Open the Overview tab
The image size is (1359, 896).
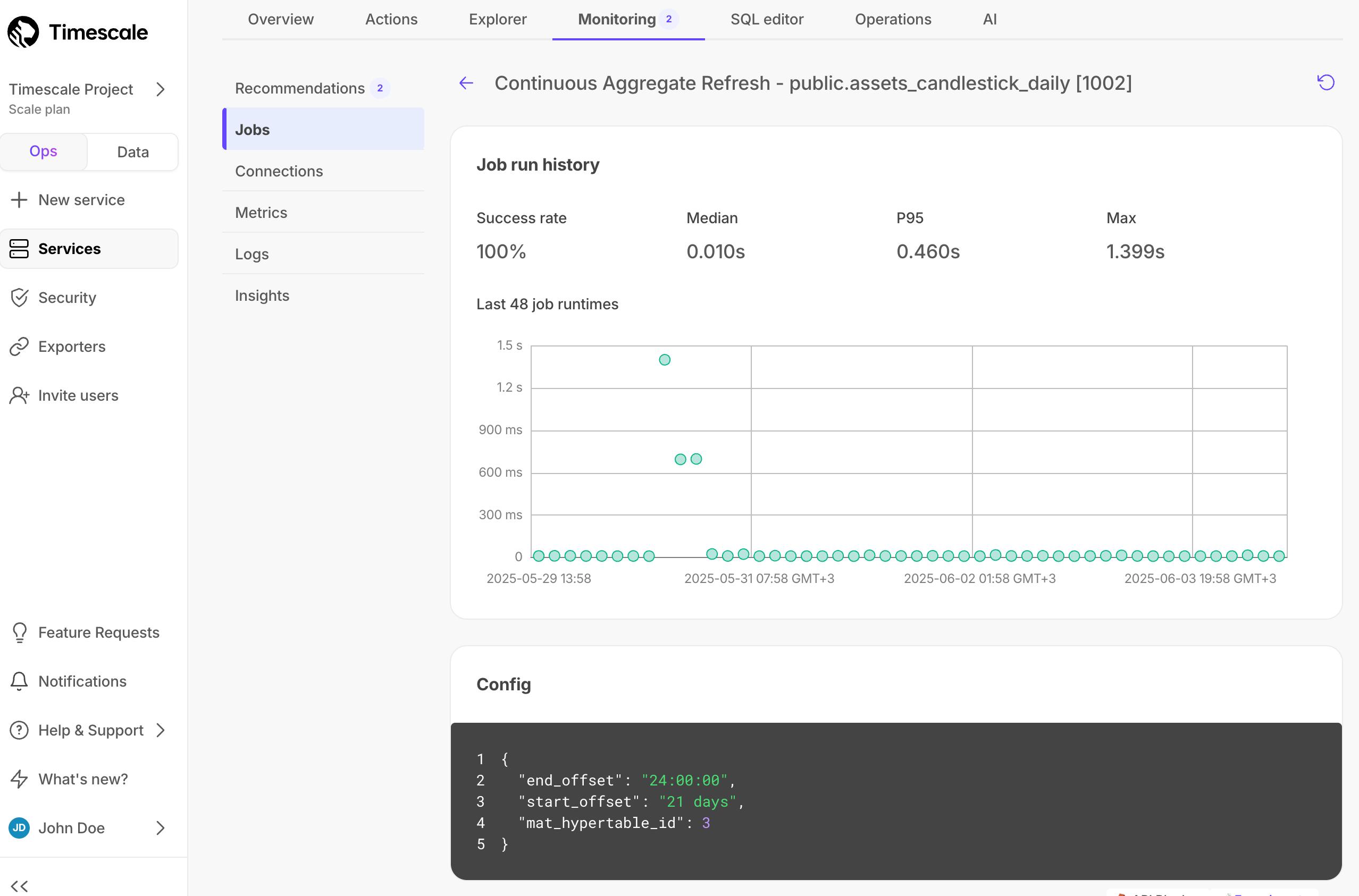(281, 20)
